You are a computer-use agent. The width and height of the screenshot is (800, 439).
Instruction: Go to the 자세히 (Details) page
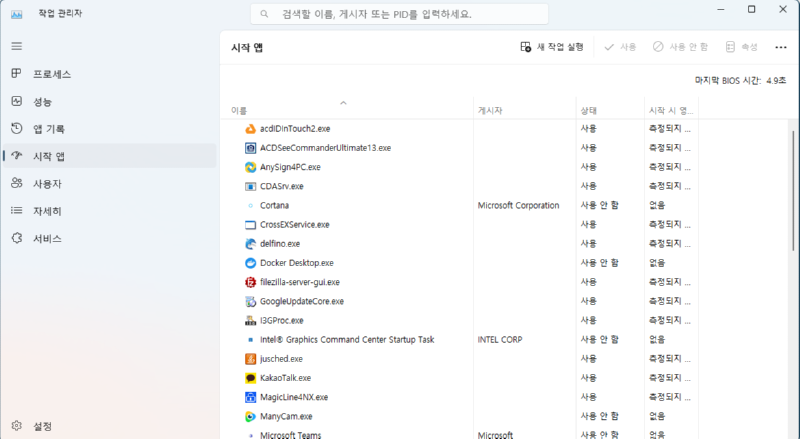[x=47, y=211]
